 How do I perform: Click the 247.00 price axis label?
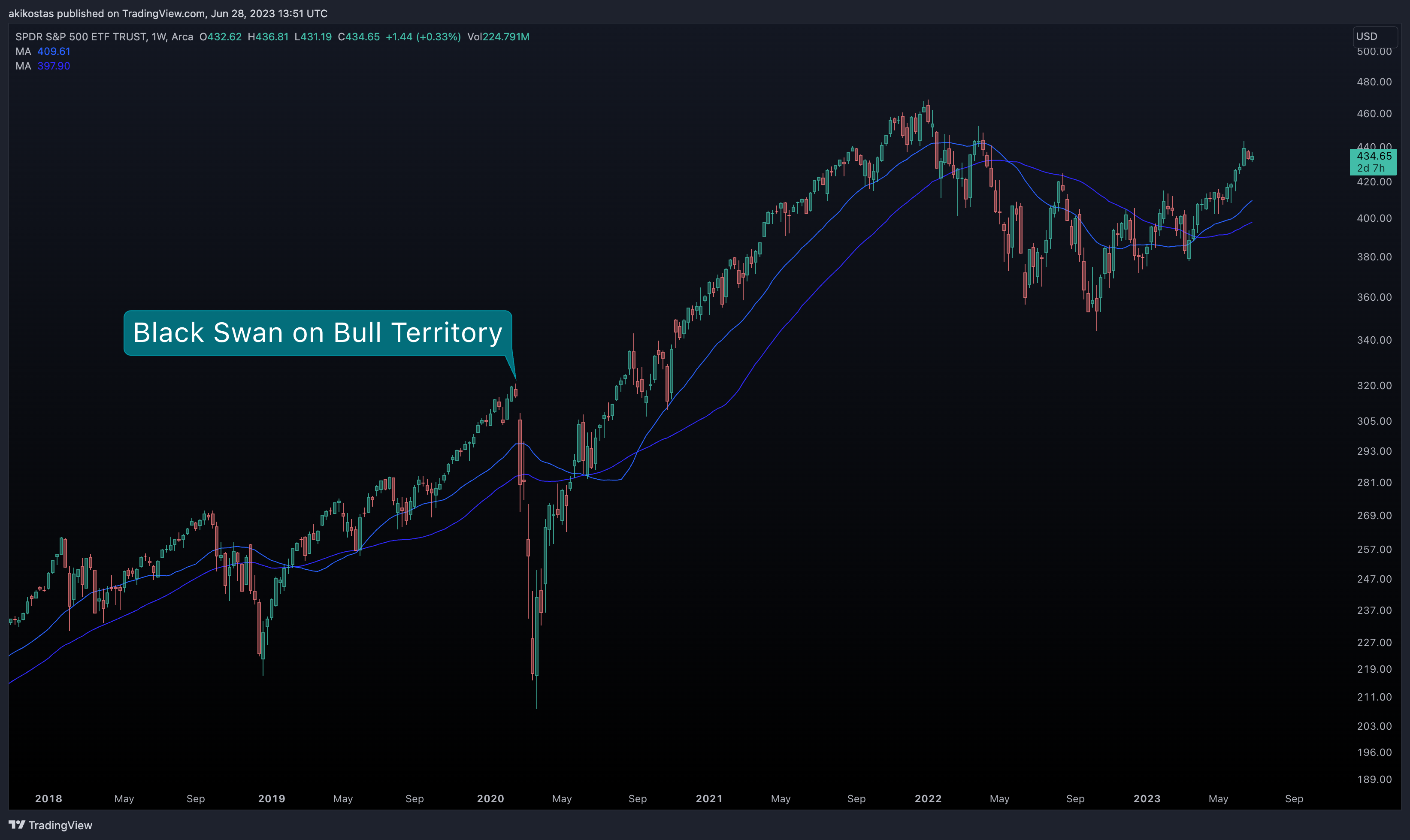1374,579
